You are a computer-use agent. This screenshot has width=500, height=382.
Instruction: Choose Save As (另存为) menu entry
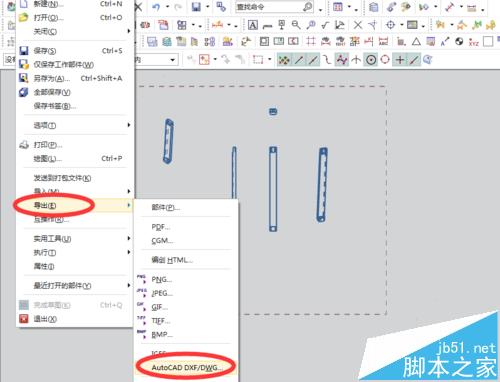pyautogui.click(x=75, y=78)
